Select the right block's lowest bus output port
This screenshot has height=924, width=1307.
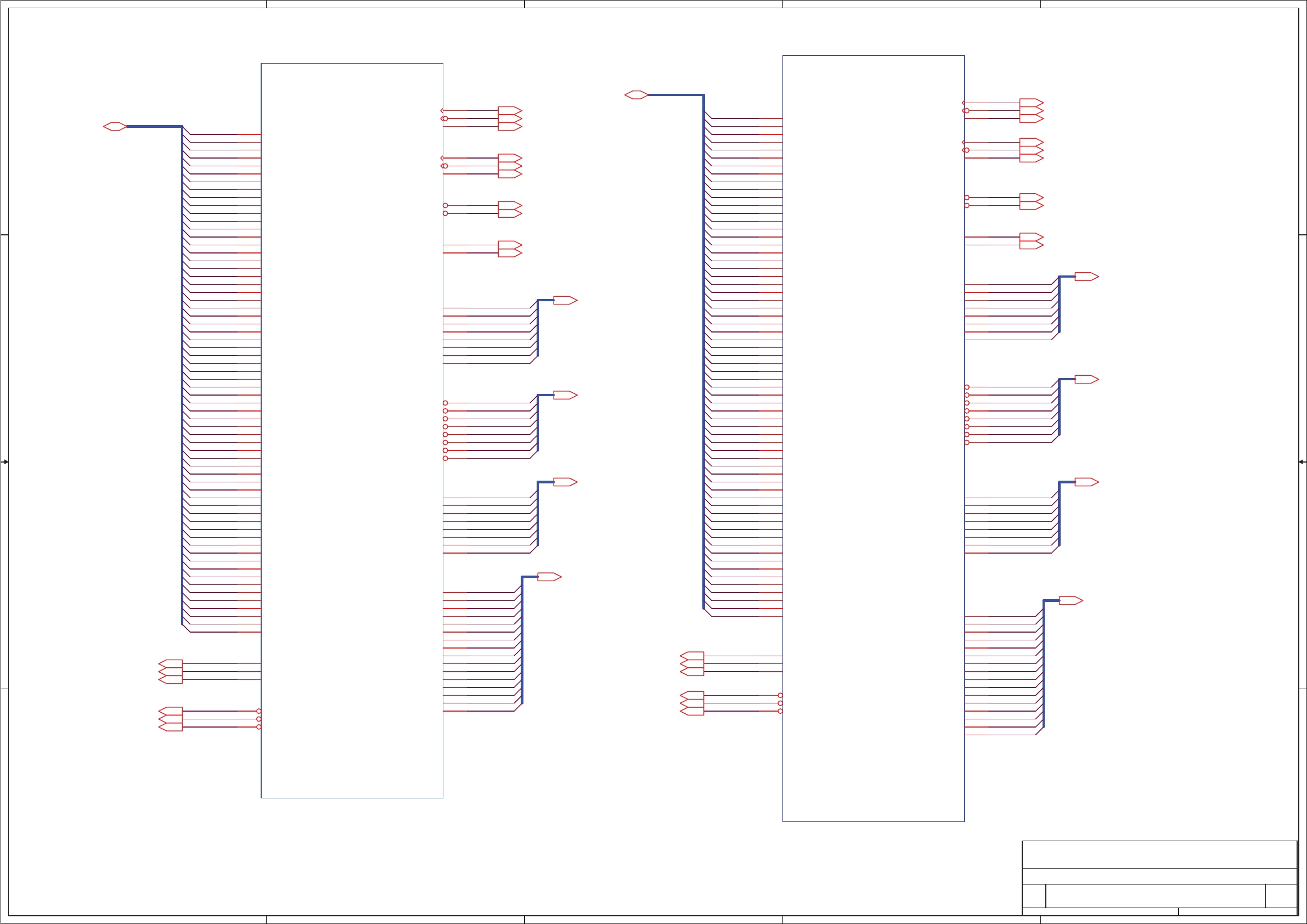point(1070,601)
